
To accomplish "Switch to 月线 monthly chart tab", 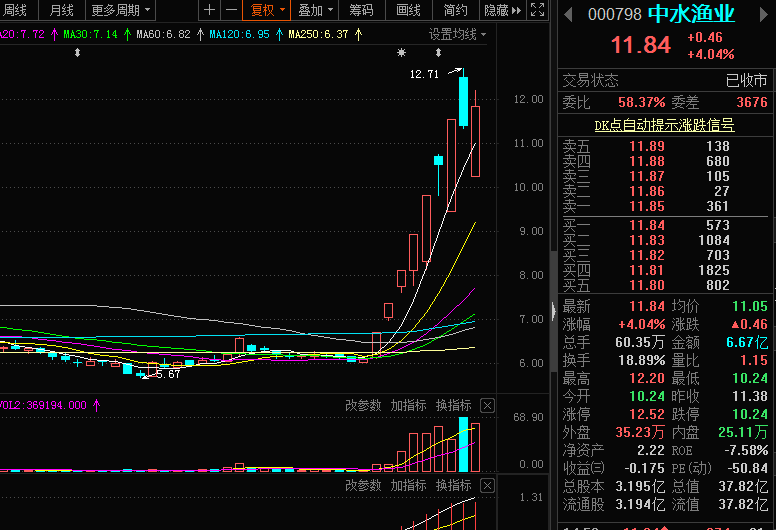I will tap(61, 10).
